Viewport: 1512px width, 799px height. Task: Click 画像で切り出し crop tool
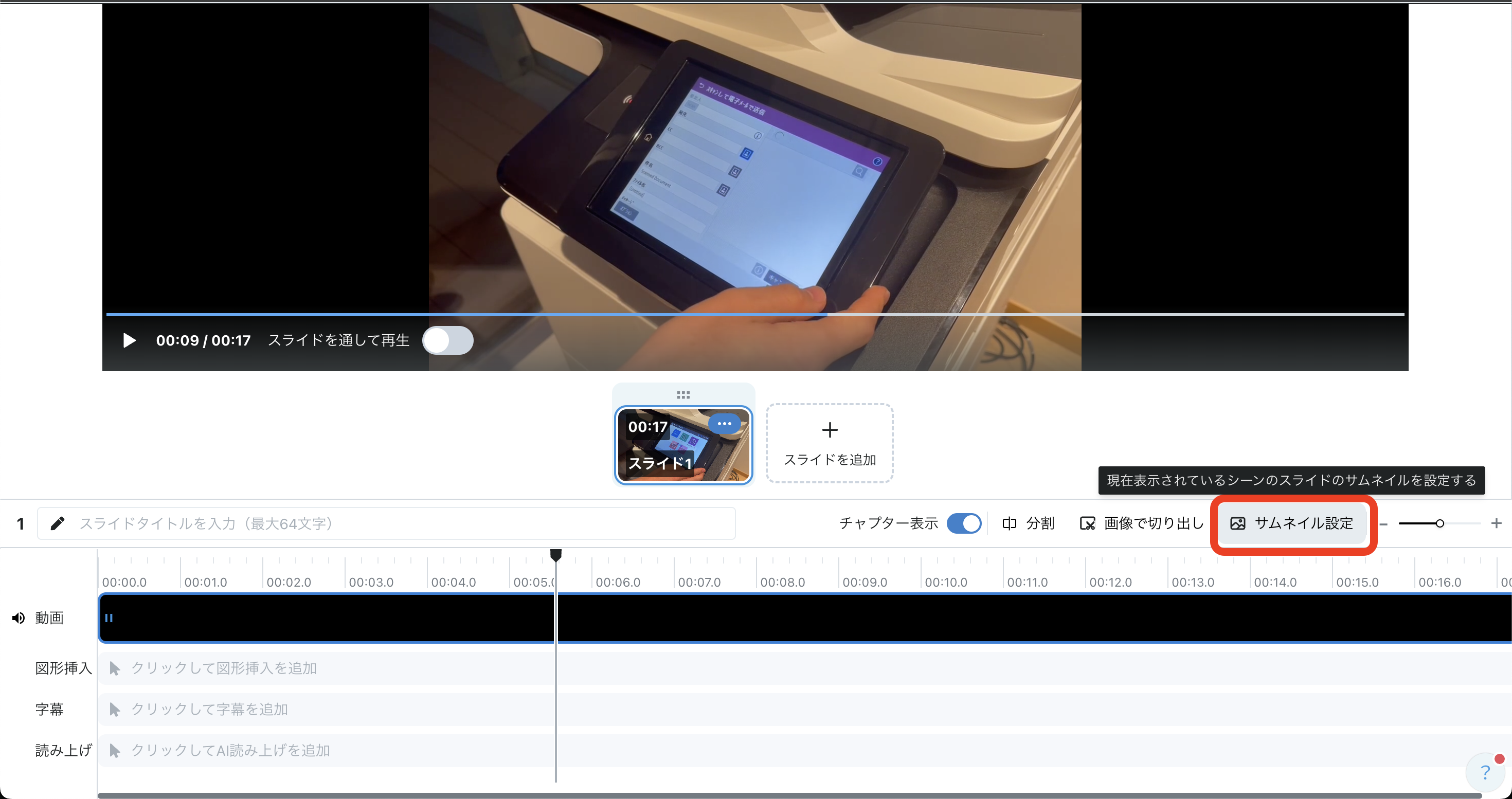point(1142,523)
